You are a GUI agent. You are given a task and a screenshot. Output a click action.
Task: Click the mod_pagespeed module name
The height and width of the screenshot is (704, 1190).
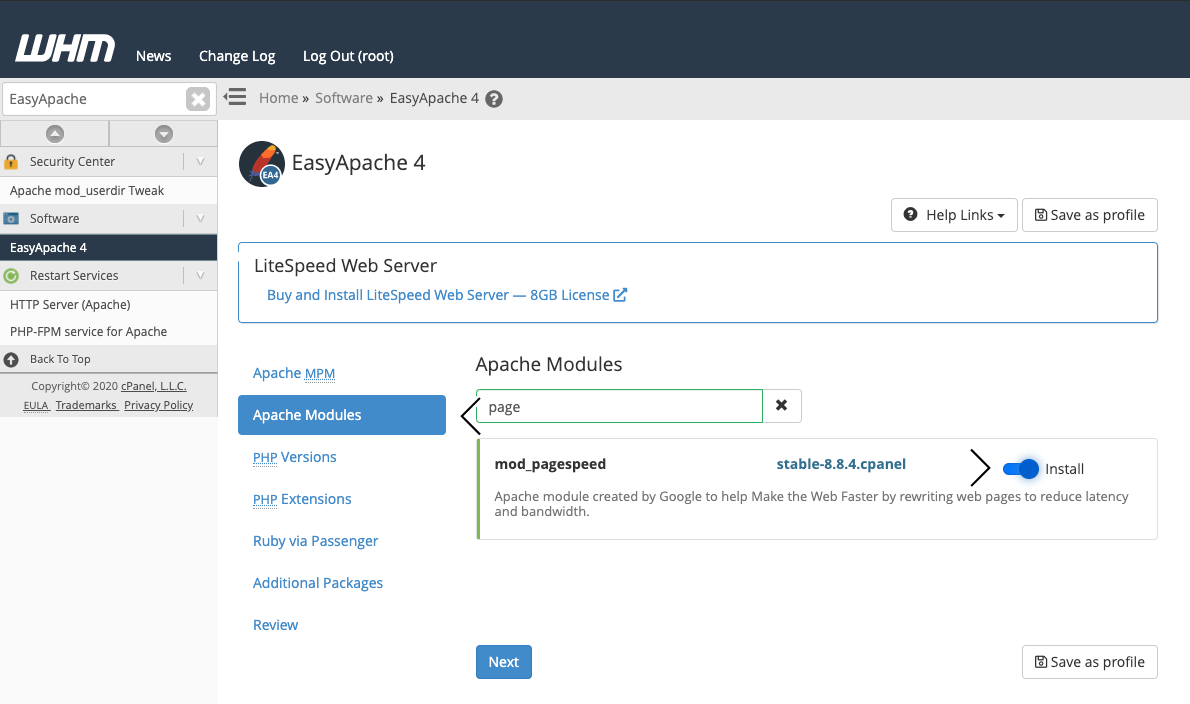click(x=550, y=464)
